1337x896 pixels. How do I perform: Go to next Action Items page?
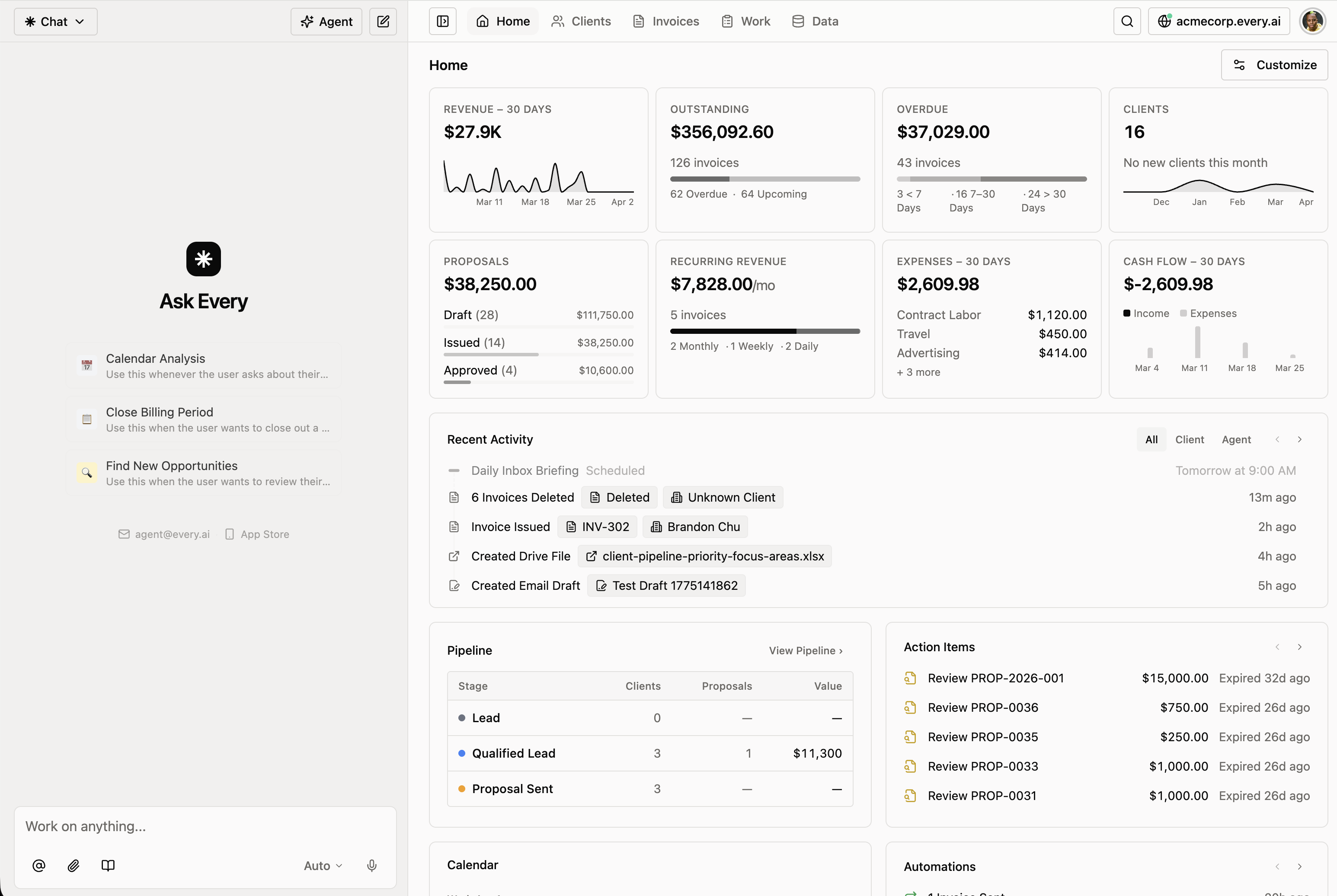1300,647
